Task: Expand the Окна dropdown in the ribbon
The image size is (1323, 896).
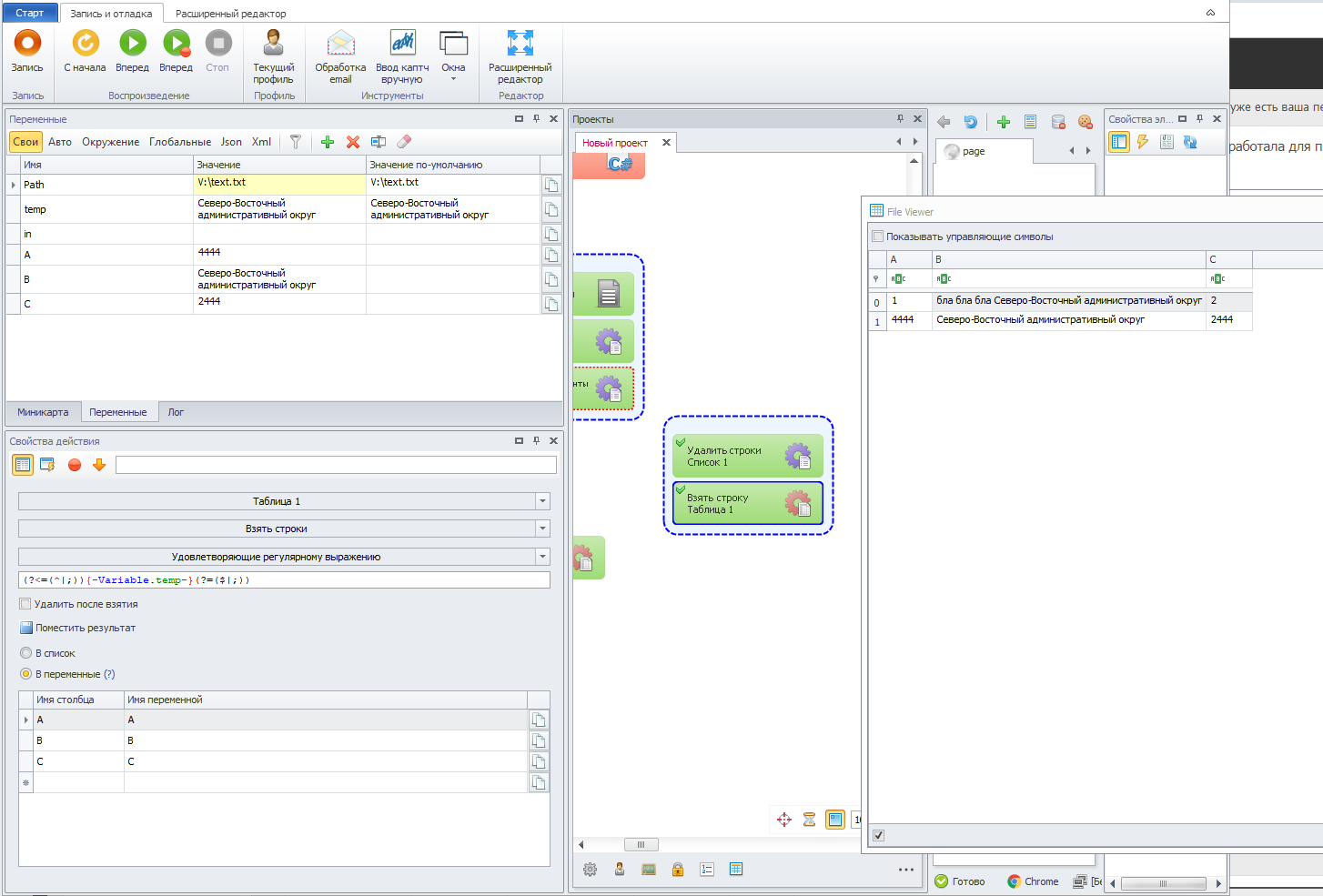Action: pyautogui.click(x=453, y=56)
